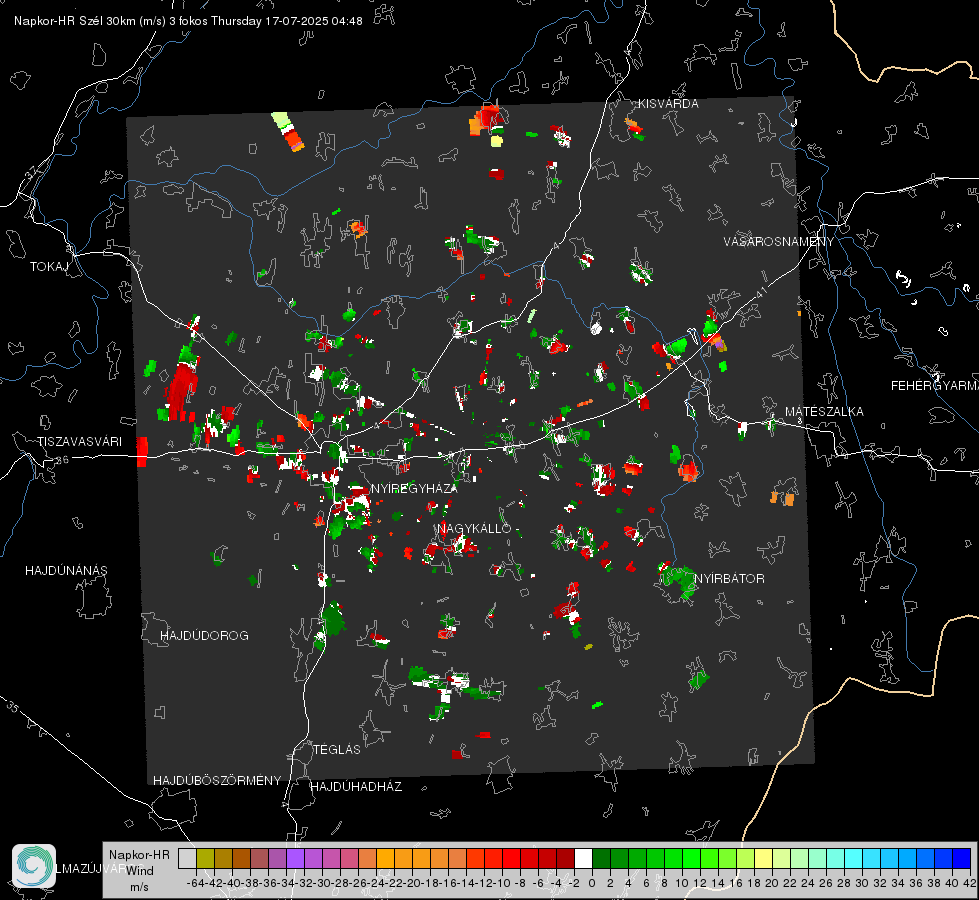This screenshot has height=900, width=979.
Task: Click the 0 value on the legend scale
Action: [x=592, y=883]
